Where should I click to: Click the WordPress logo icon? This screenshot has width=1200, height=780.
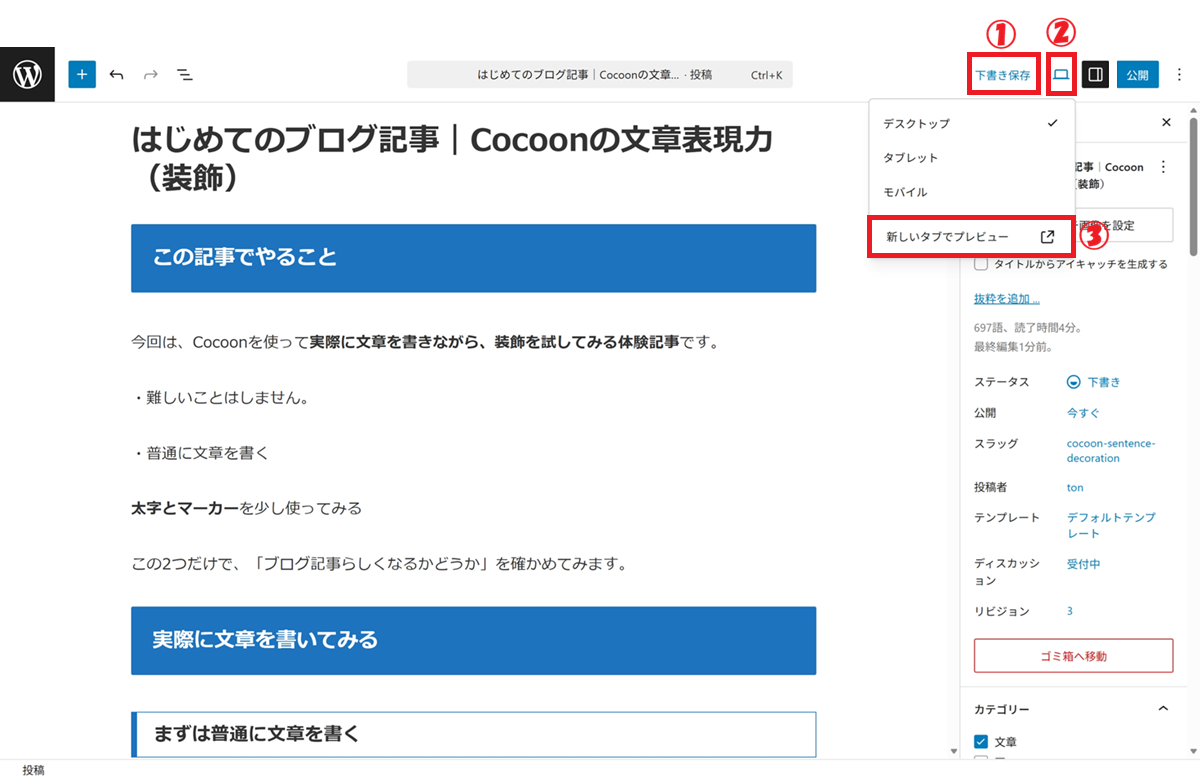[27, 74]
